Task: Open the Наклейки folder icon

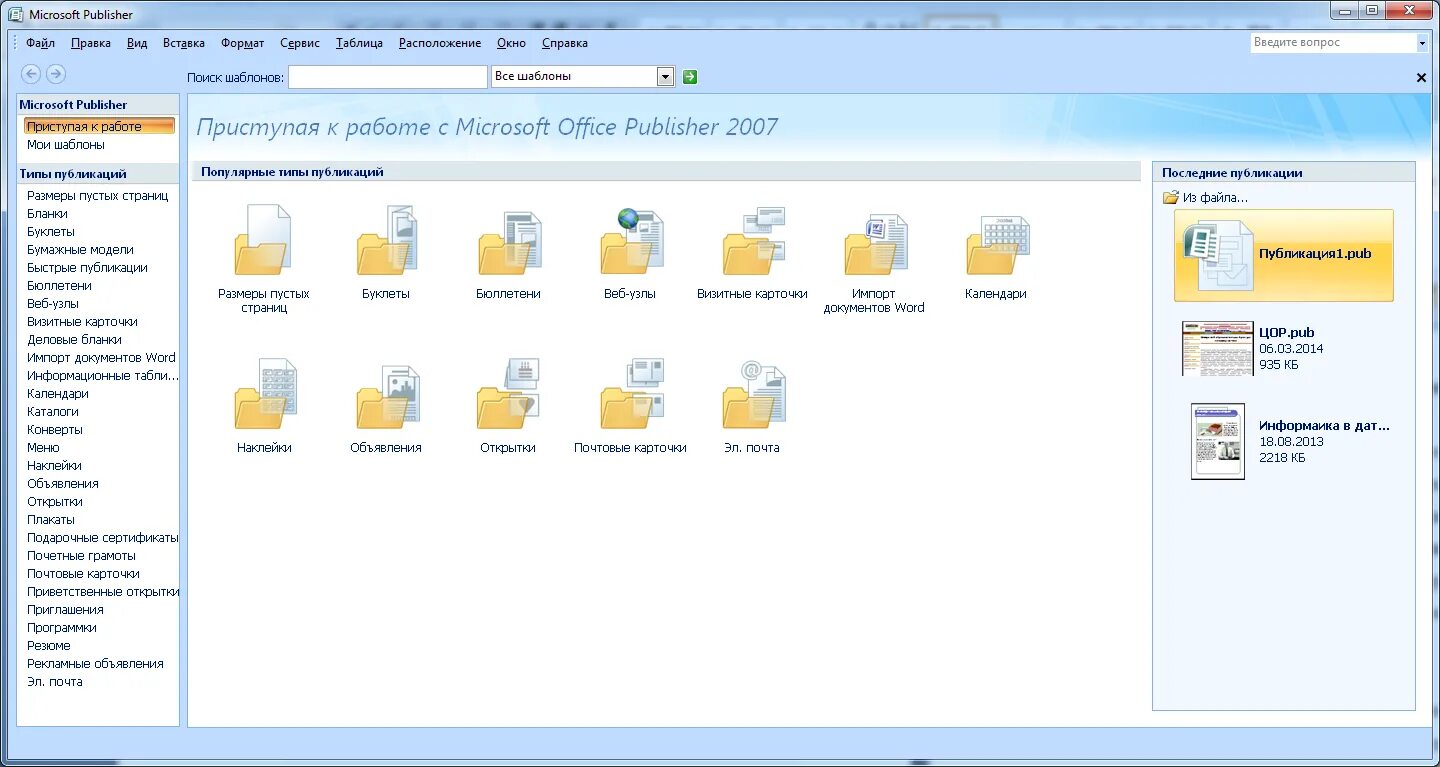Action: click(265, 394)
